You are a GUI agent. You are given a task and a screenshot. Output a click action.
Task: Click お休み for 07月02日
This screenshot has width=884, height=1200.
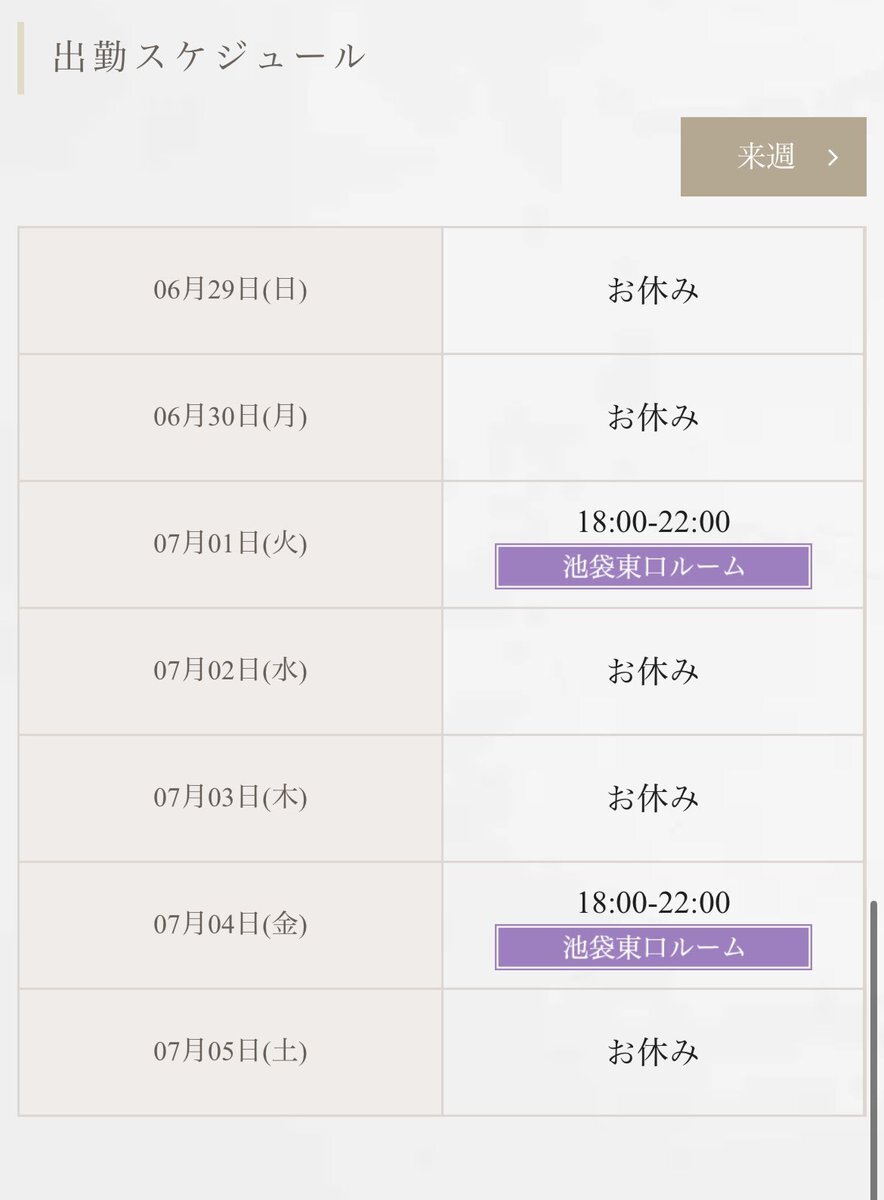653,671
